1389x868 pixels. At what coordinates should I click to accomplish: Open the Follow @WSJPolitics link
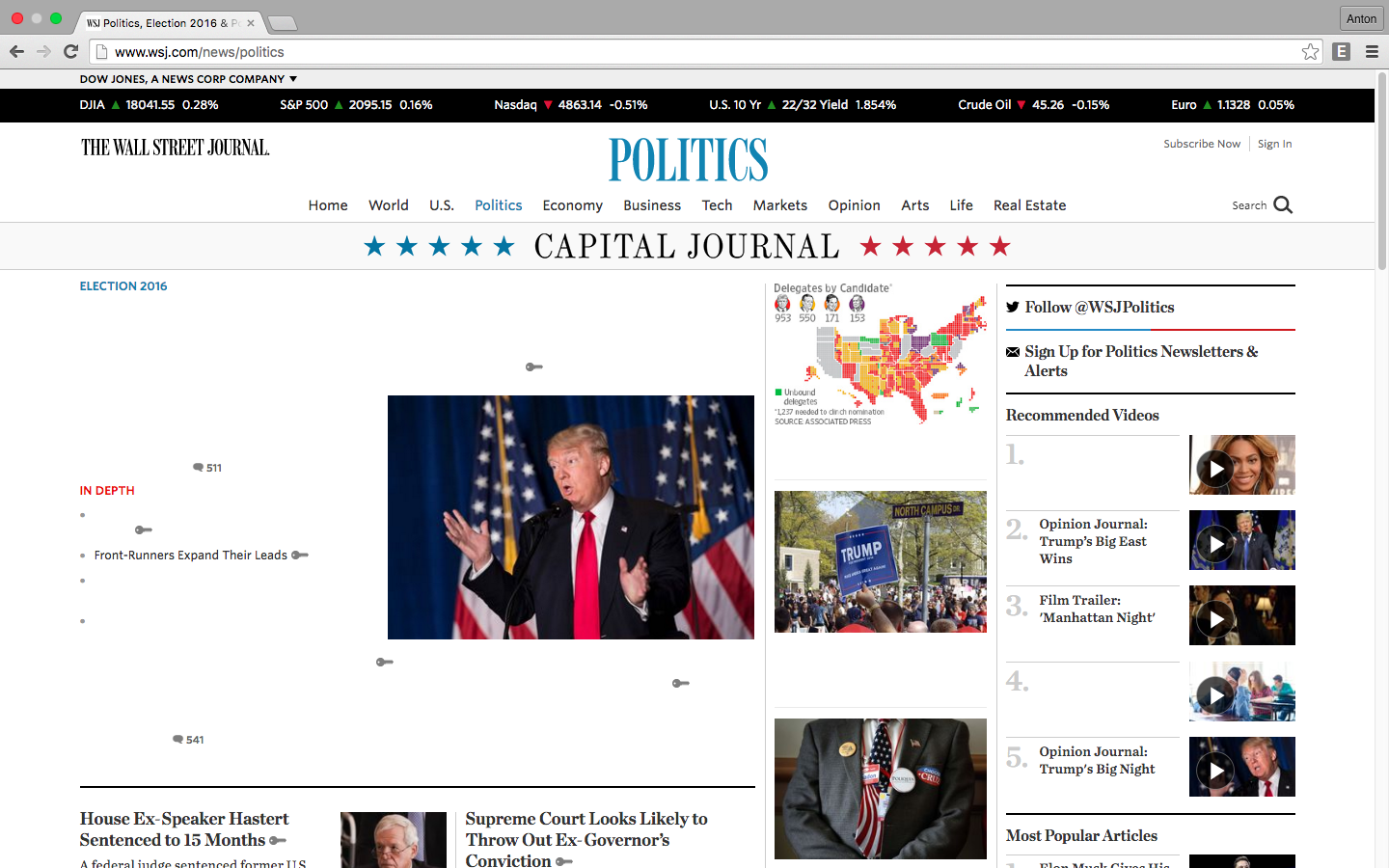(1100, 307)
